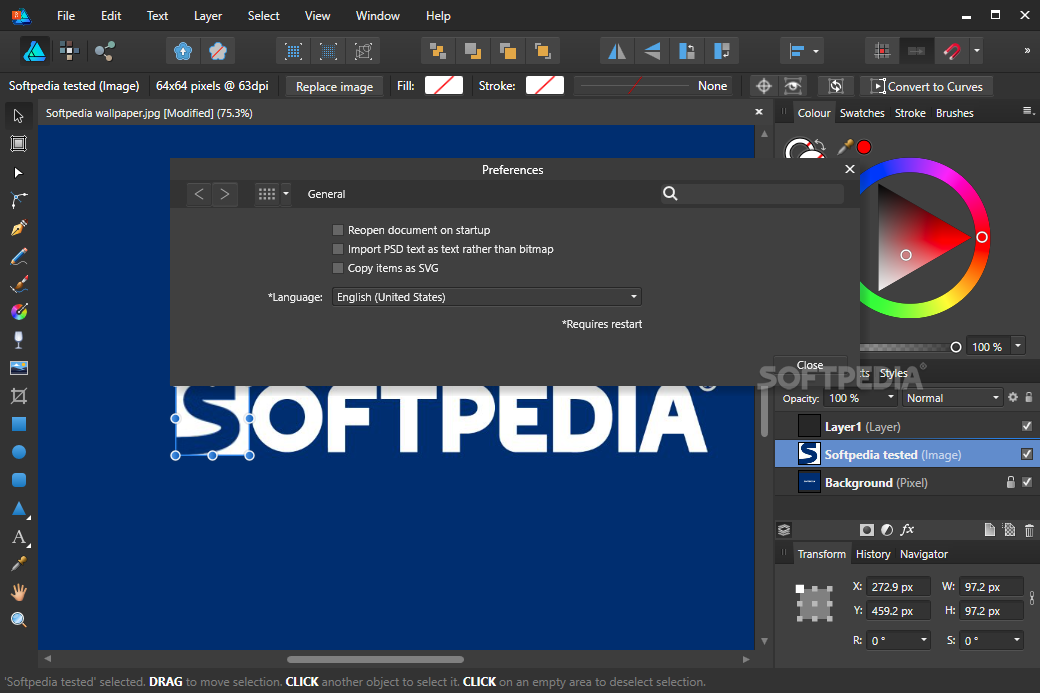Enable Copy items as SVG
The width and height of the screenshot is (1040, 693).
338,268
